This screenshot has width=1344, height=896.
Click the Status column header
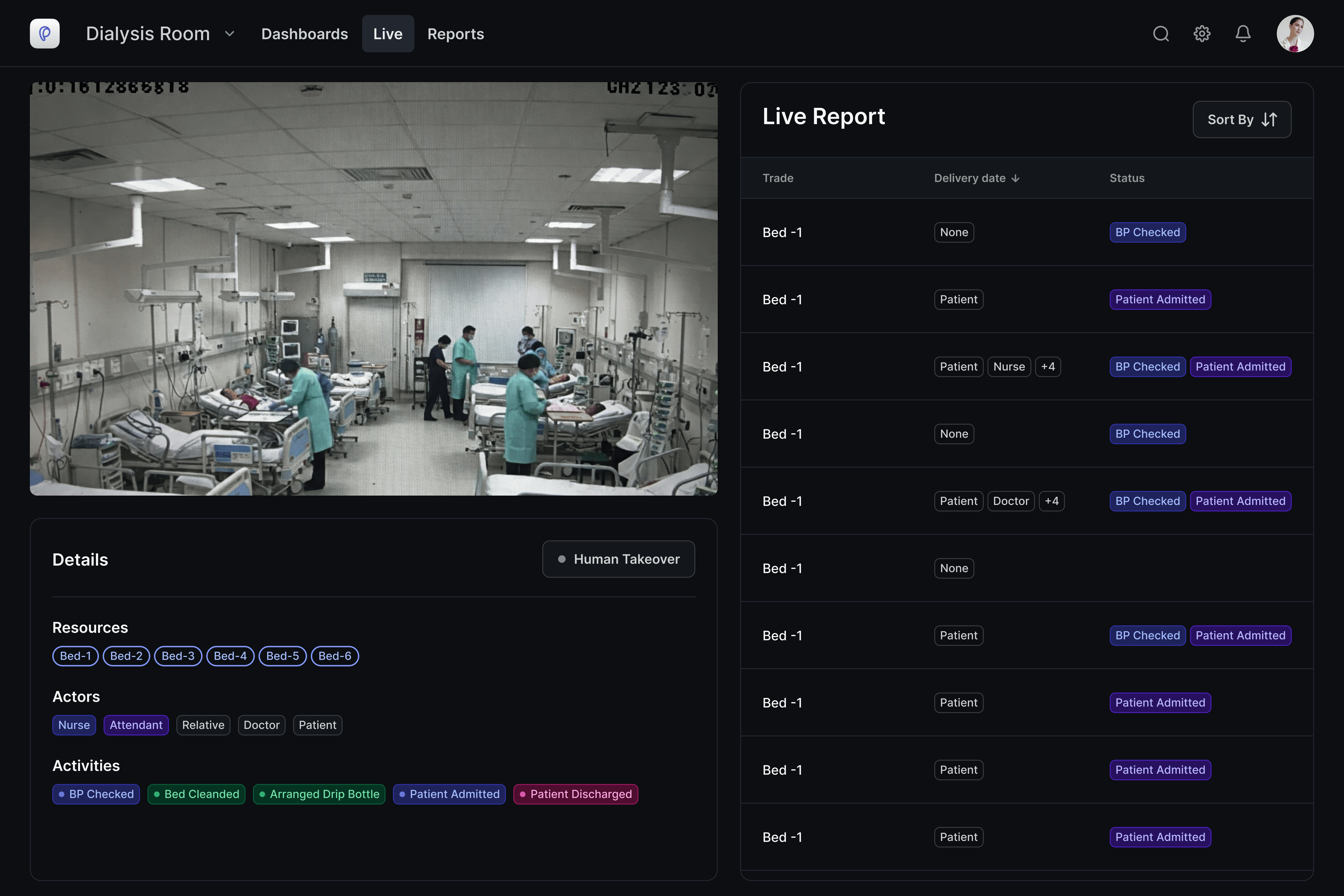(x=1127, y=178)
